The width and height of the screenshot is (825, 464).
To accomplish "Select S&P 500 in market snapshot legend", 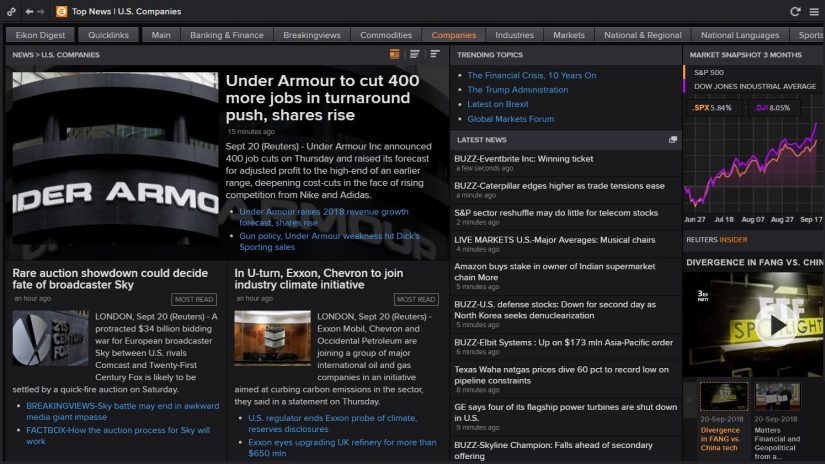I will coord(709,73).
